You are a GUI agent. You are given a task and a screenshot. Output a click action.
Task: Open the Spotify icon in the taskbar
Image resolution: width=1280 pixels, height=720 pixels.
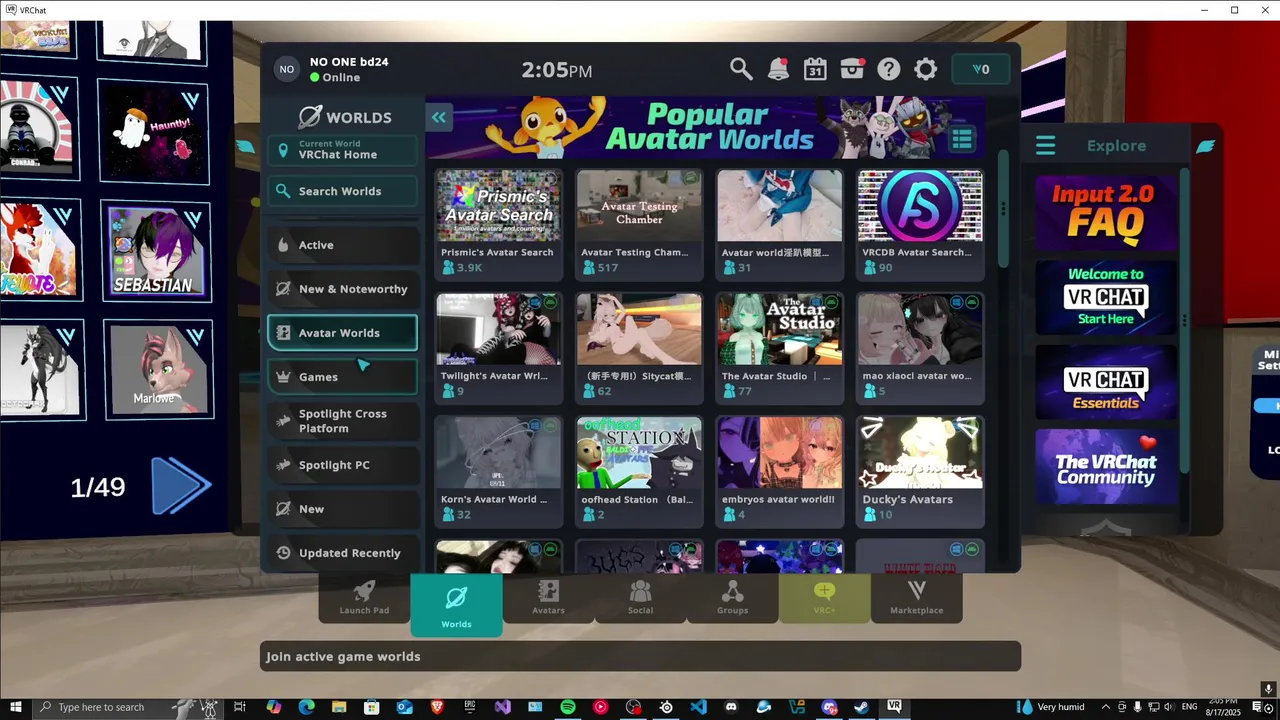click(567, 707)
